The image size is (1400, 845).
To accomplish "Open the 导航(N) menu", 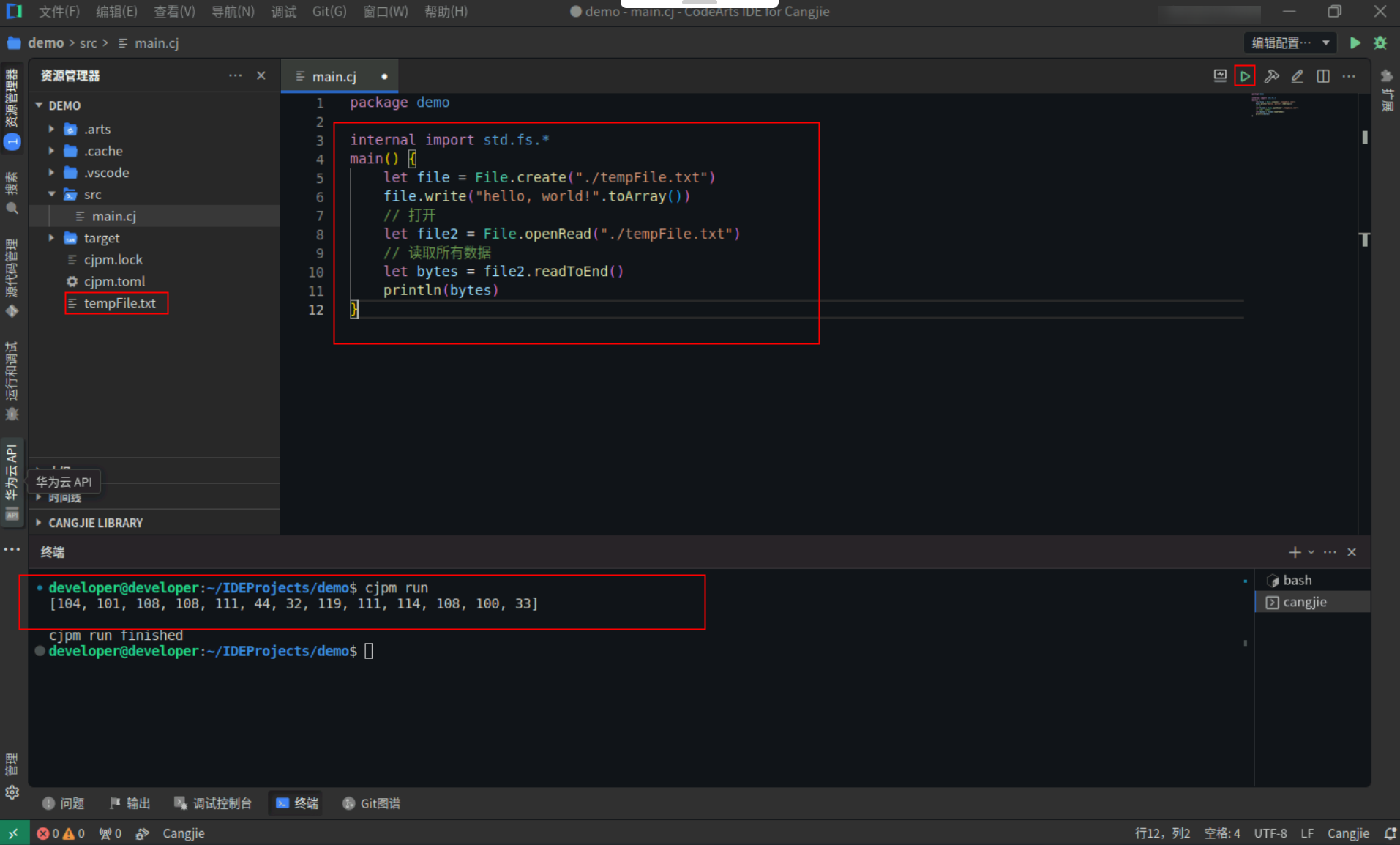I will pyautogui.click(x=233, y=12).
